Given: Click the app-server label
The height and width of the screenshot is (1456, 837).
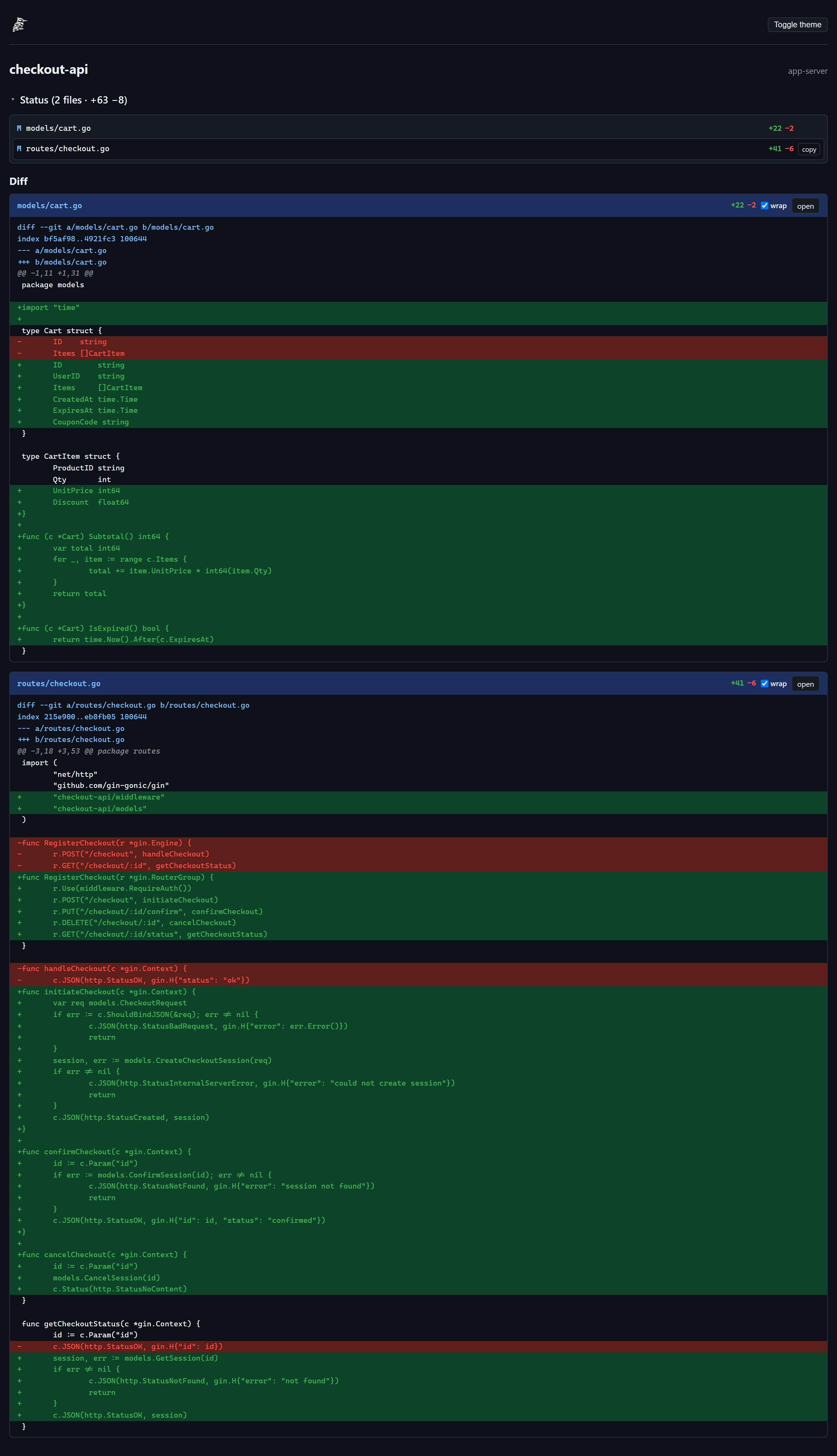Looking at the screenshot, I should coord(807,71).
